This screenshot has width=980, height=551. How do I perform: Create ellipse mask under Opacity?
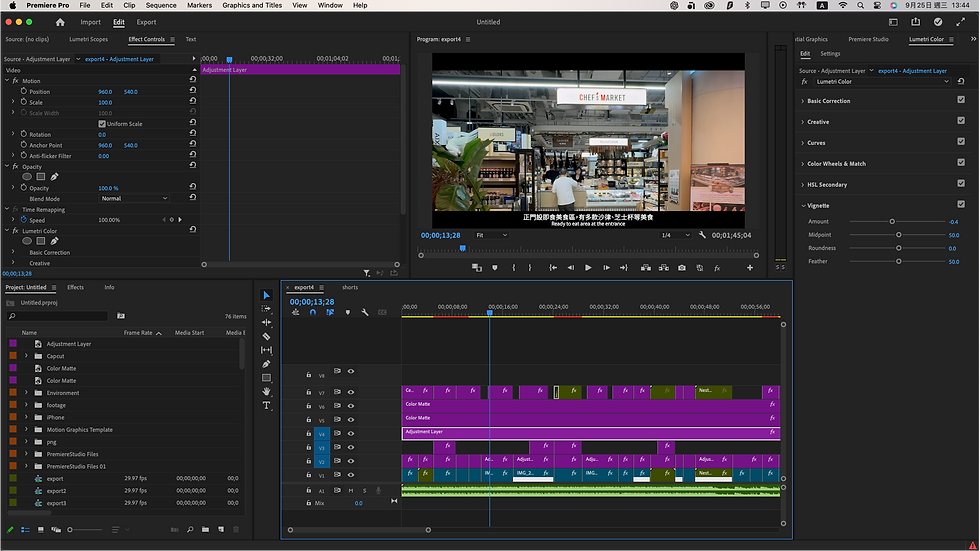pos(27,176)
